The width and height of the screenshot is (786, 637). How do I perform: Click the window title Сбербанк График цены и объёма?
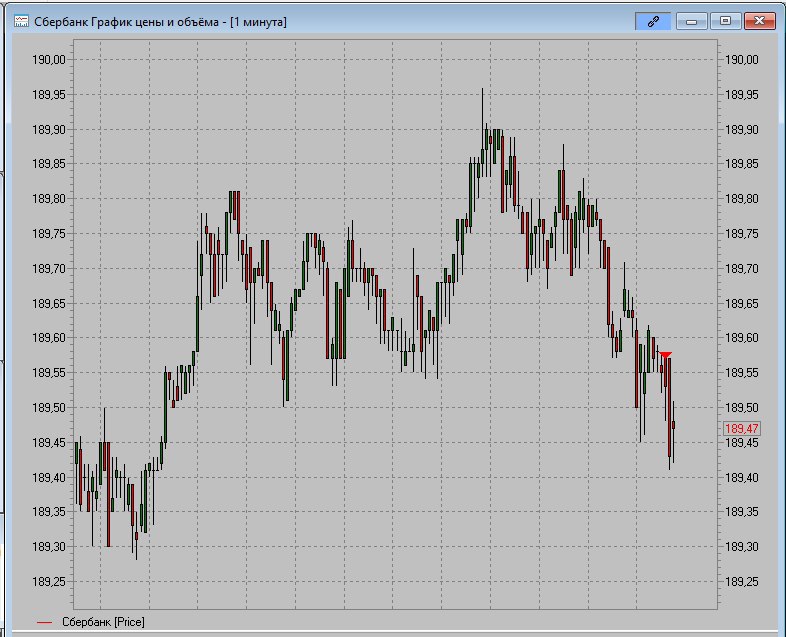pos(160,22)
